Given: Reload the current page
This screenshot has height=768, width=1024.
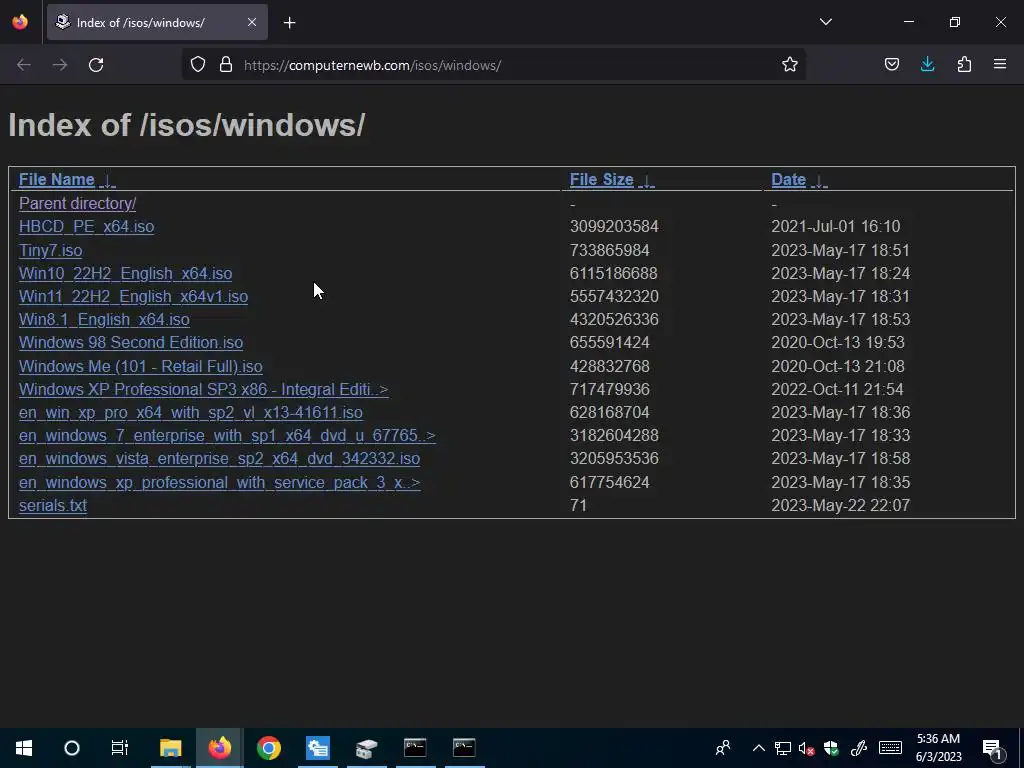Looking at the screenshot, I should click(96, 65).
